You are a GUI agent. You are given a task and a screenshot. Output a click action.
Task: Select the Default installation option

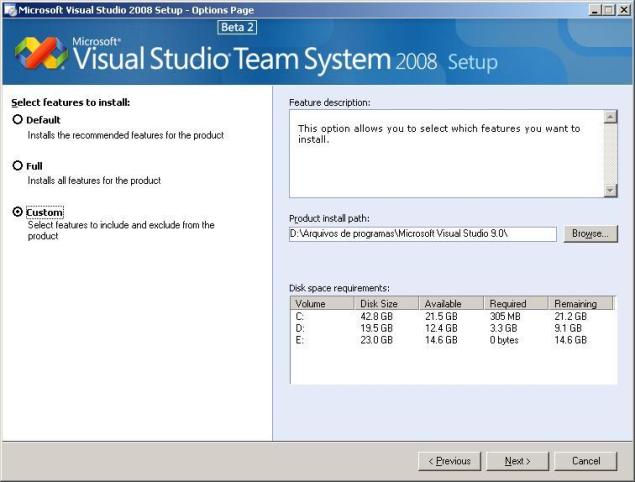(18, 120)
